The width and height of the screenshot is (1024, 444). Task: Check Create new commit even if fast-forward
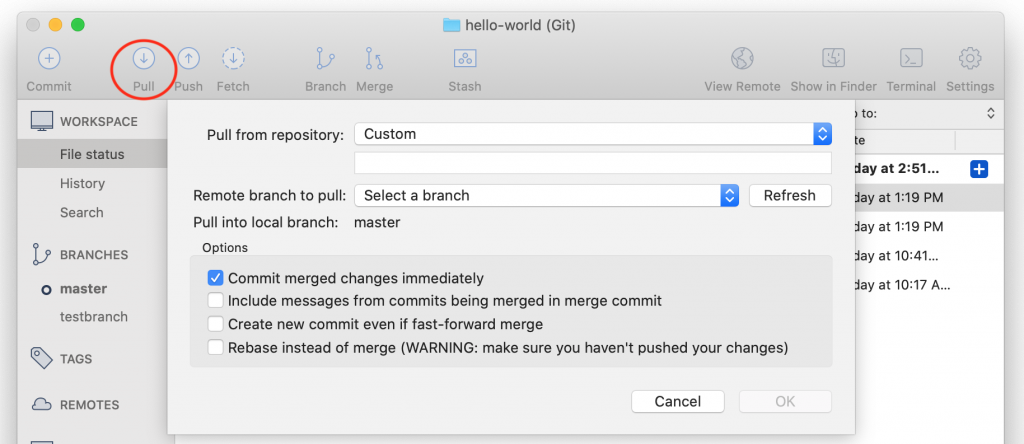(x=215, y=324)
